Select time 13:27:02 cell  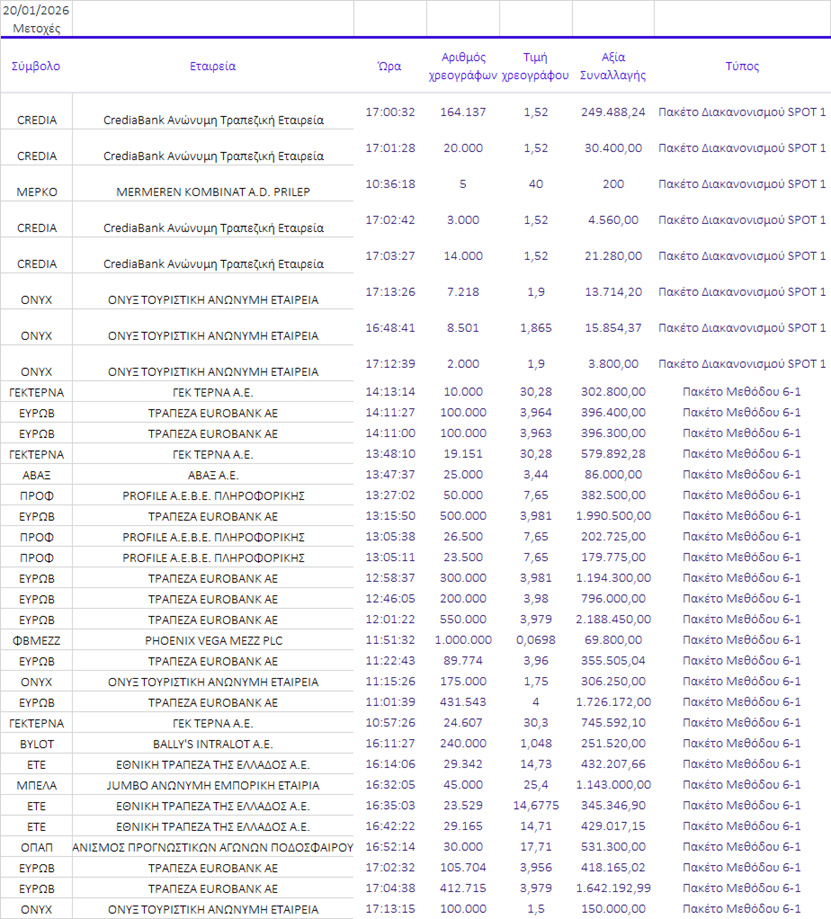[x=390, y=495]
